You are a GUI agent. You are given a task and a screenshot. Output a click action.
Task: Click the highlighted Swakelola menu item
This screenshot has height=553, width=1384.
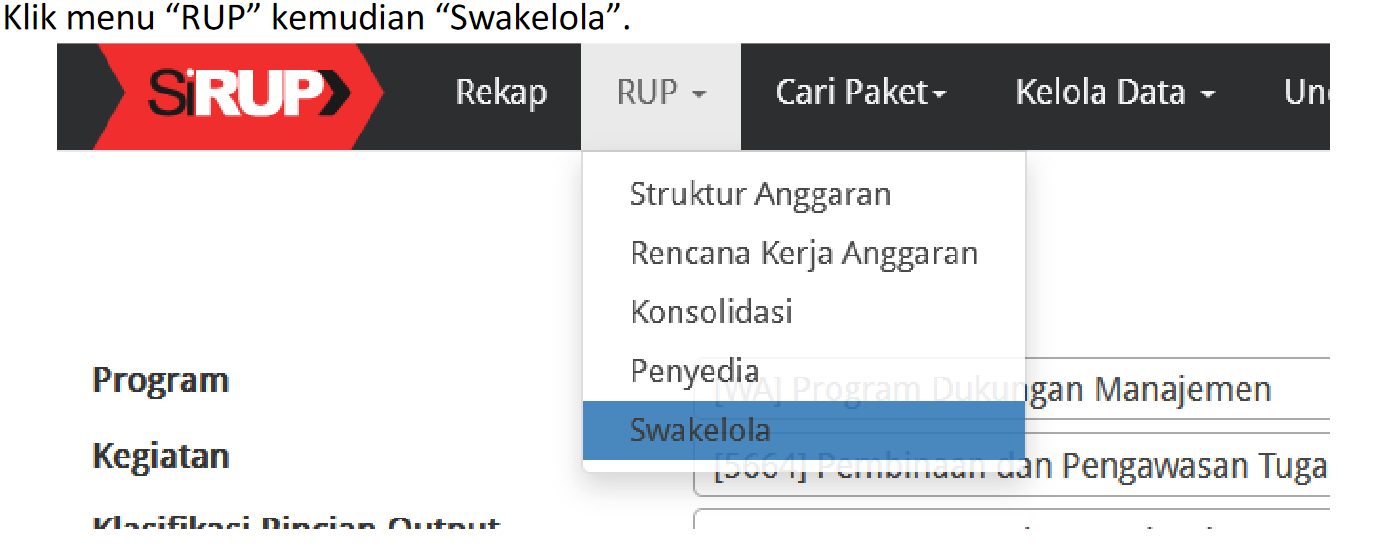[700, 431]
